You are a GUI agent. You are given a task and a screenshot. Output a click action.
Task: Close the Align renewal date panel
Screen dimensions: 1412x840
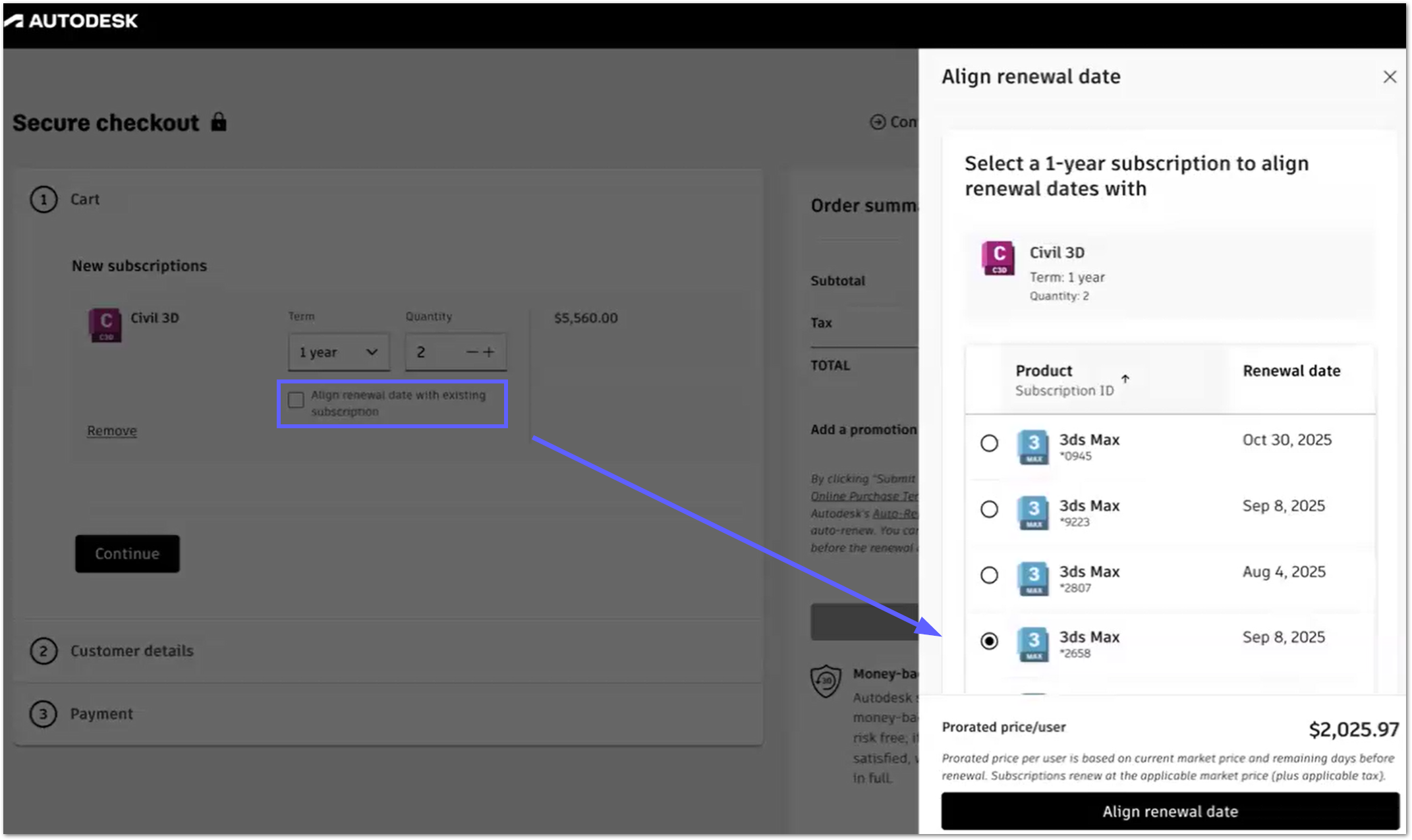1390,77
